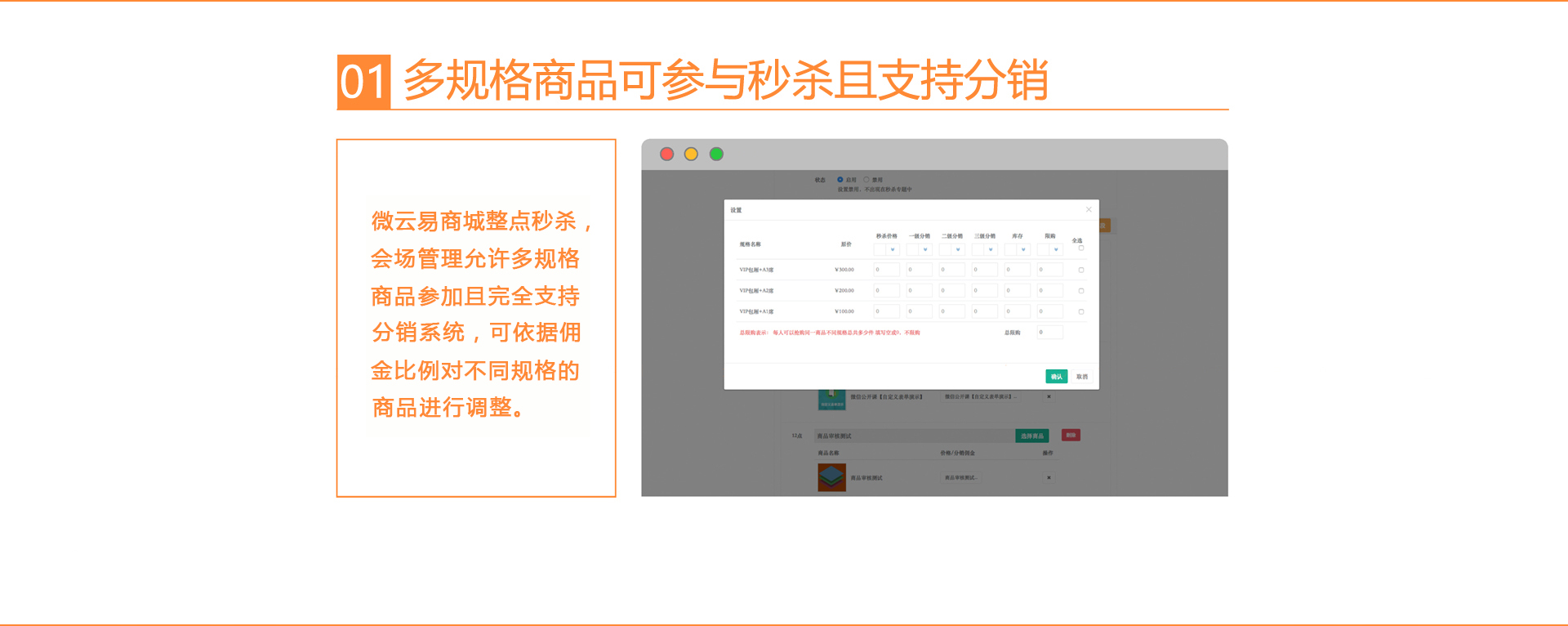This screenshot has width=1568, height=626.
Task: Click 库存 field for VIP包厢+A1席
Action: [1017, 311]
